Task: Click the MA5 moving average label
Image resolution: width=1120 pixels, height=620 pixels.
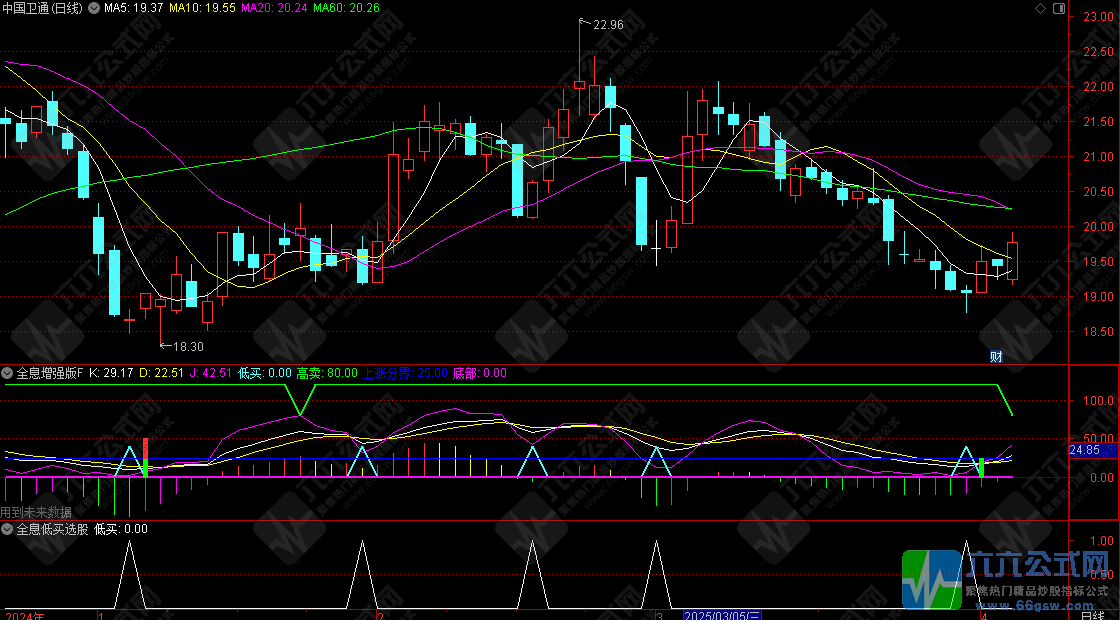Action: [134, 8]
